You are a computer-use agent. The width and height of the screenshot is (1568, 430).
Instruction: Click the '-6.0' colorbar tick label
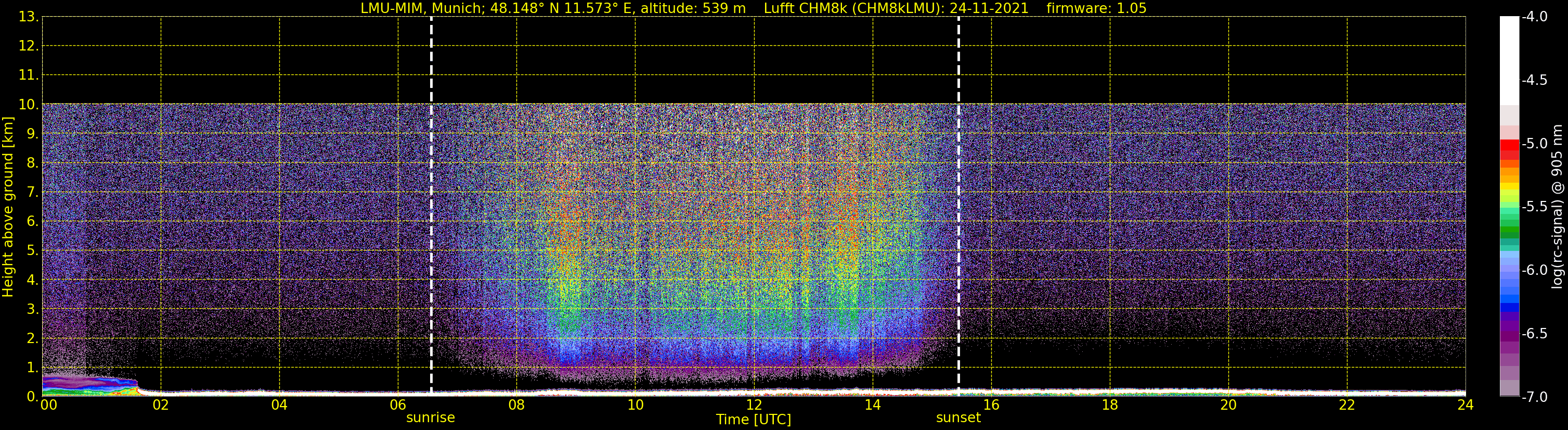[1535, 270]
